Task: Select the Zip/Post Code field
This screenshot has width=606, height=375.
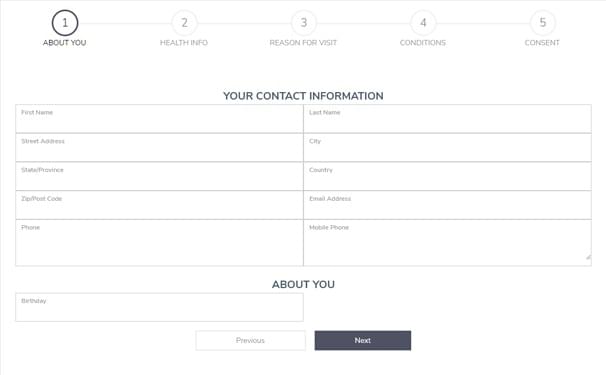Action: pos(159,205)
